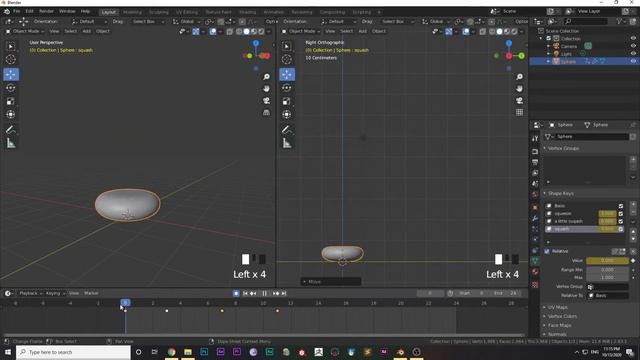The height and width of the screenshot is (360, 640).
Task: Toggle 'a little squash' shape key checkbox
Action: (621, 221)
